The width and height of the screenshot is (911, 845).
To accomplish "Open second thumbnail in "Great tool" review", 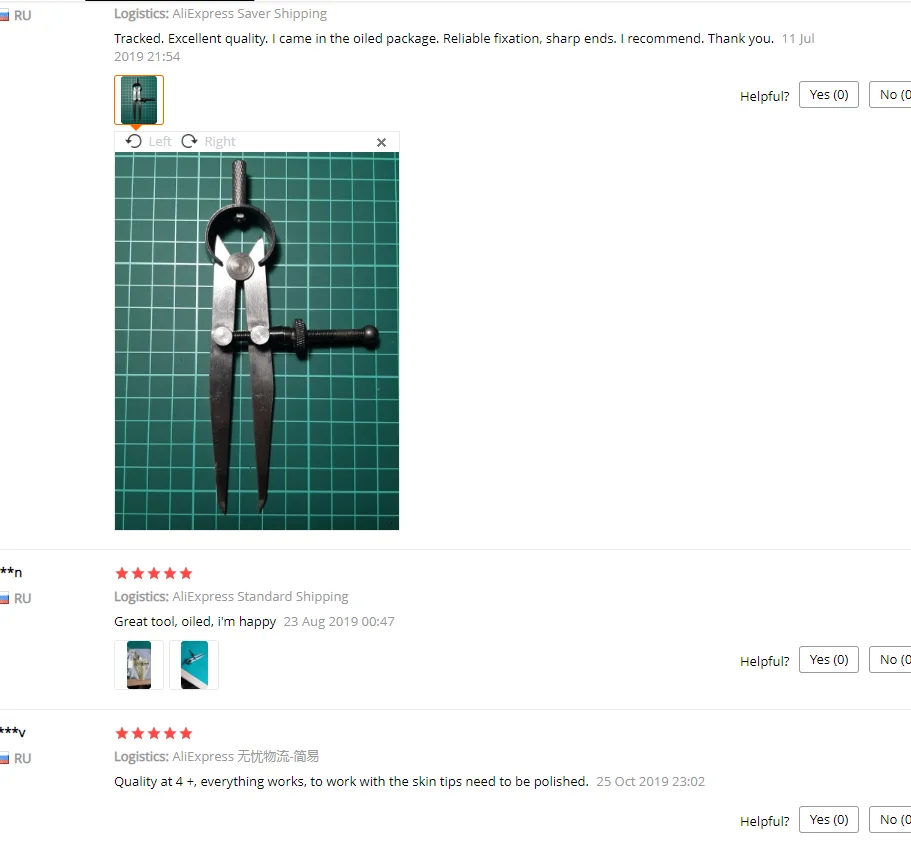I will click(194, 665).
